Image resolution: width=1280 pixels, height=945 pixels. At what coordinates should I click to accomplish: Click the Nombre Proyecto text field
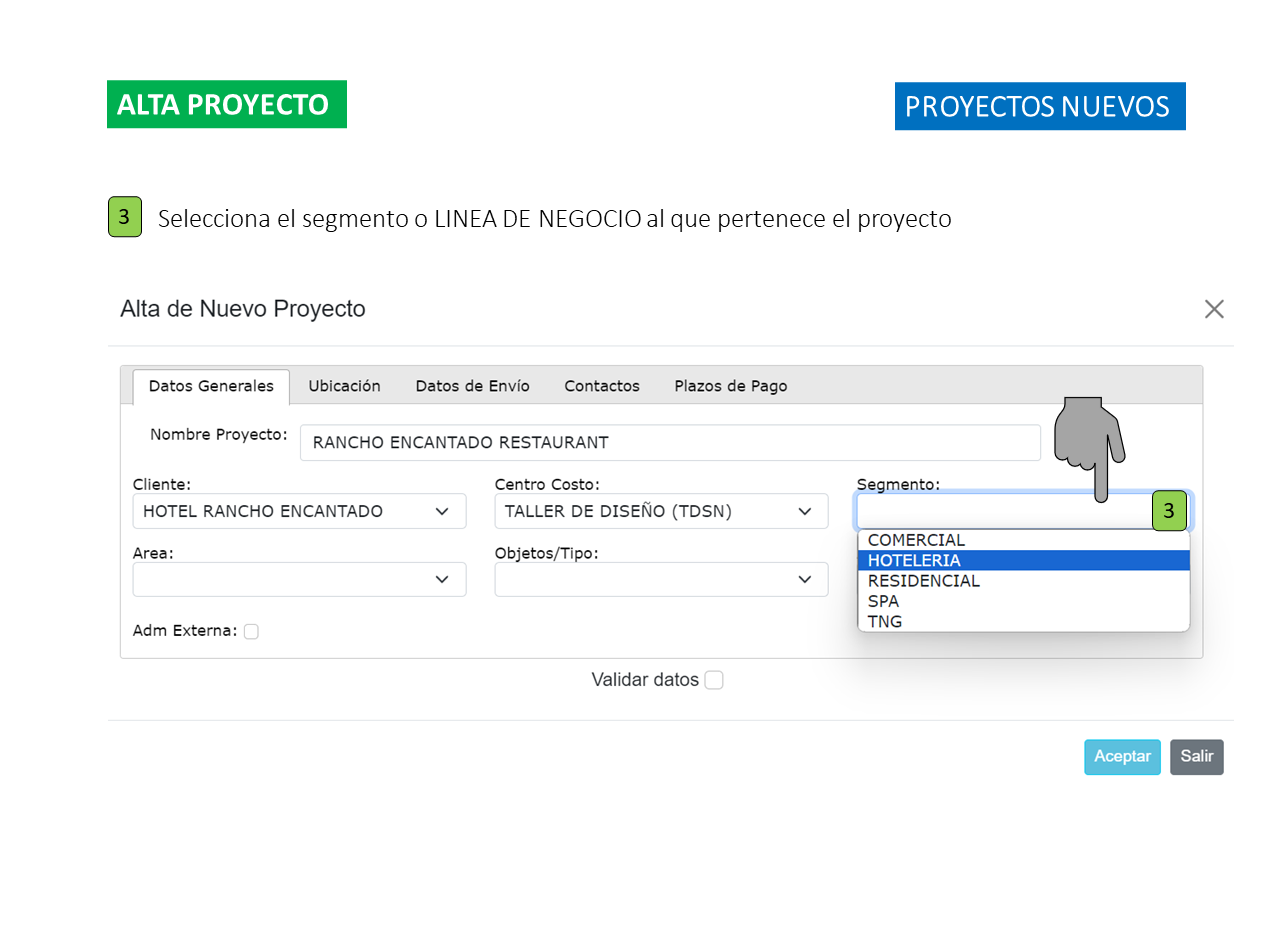[670, 442]
